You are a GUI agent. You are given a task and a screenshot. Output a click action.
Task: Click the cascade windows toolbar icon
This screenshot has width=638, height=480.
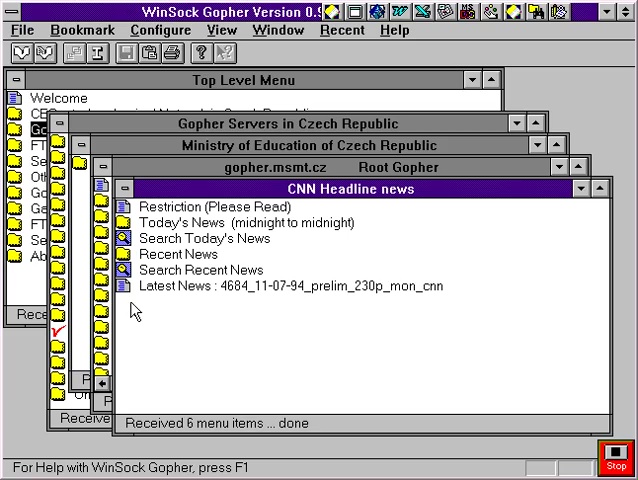(x=74, y=53)
